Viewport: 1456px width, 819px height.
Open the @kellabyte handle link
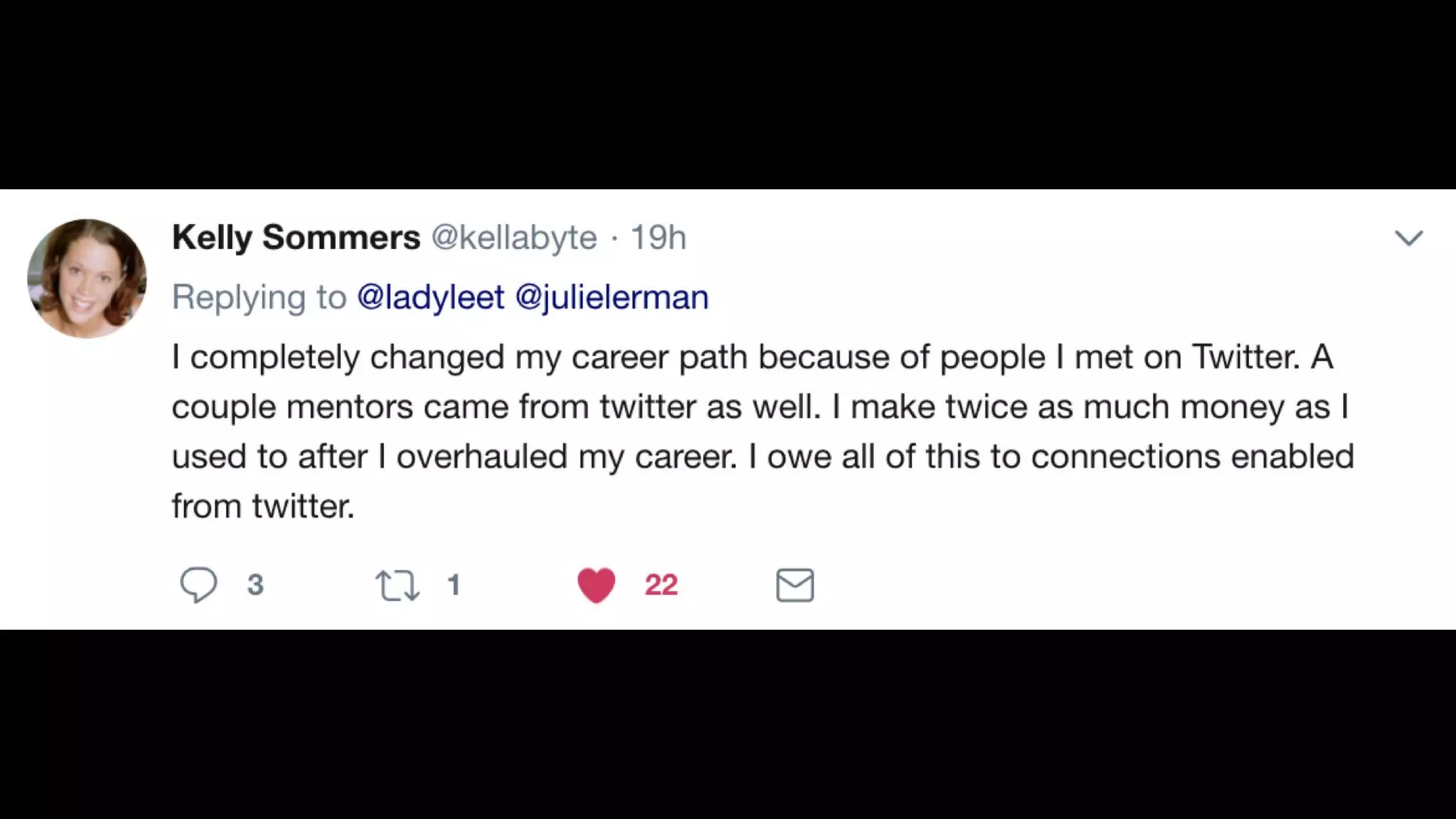coord(513,237)
